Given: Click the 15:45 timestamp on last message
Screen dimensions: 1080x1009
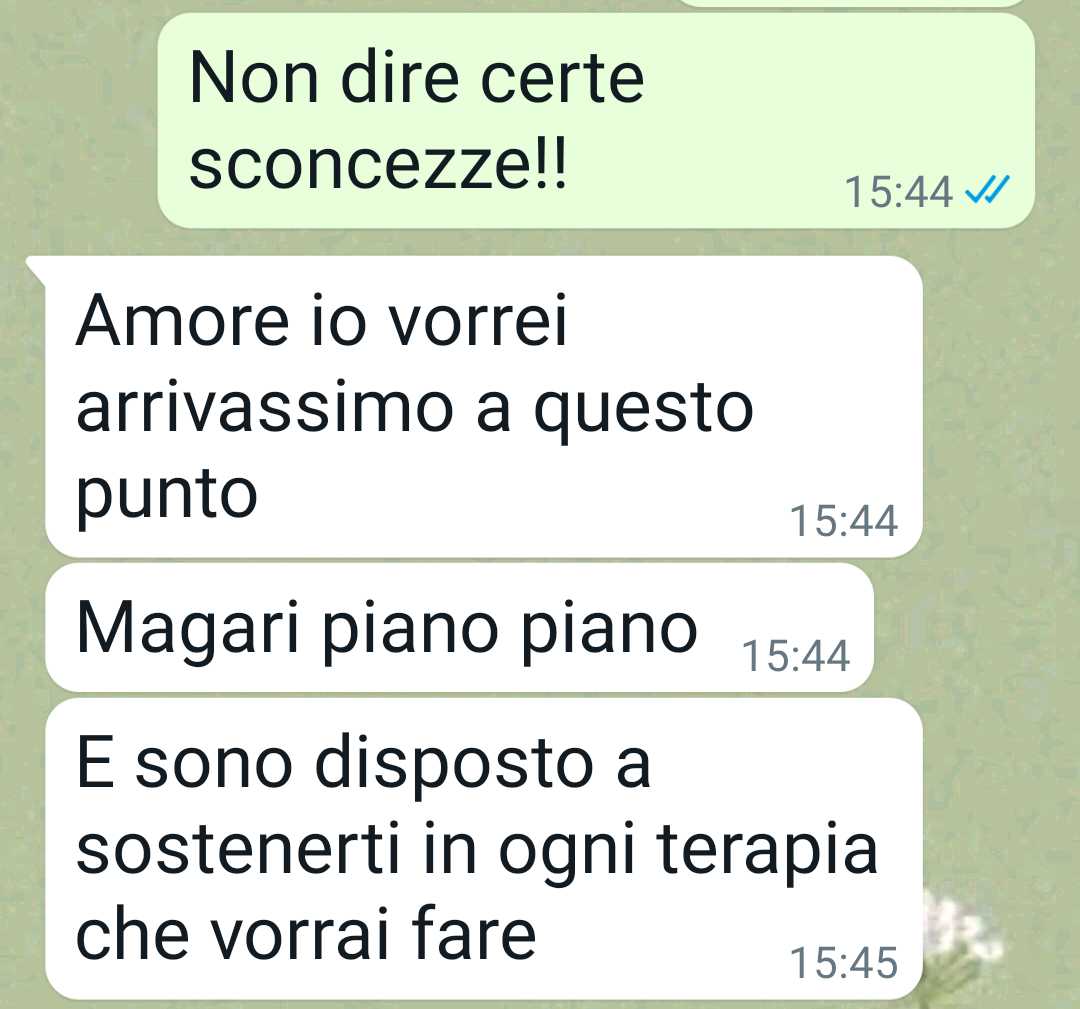Looking at the screenshot, I should (844, 963).
